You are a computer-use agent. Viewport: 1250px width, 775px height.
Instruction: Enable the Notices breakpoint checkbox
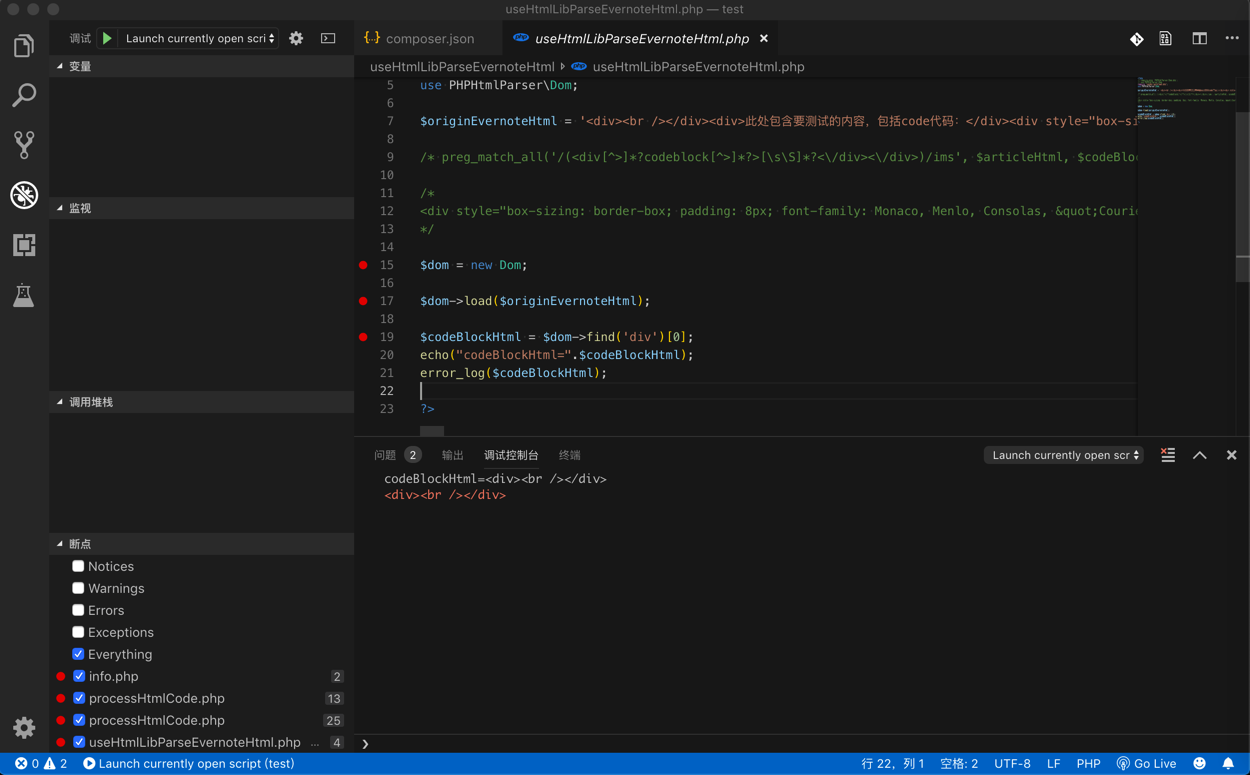(x=78, y=566)
